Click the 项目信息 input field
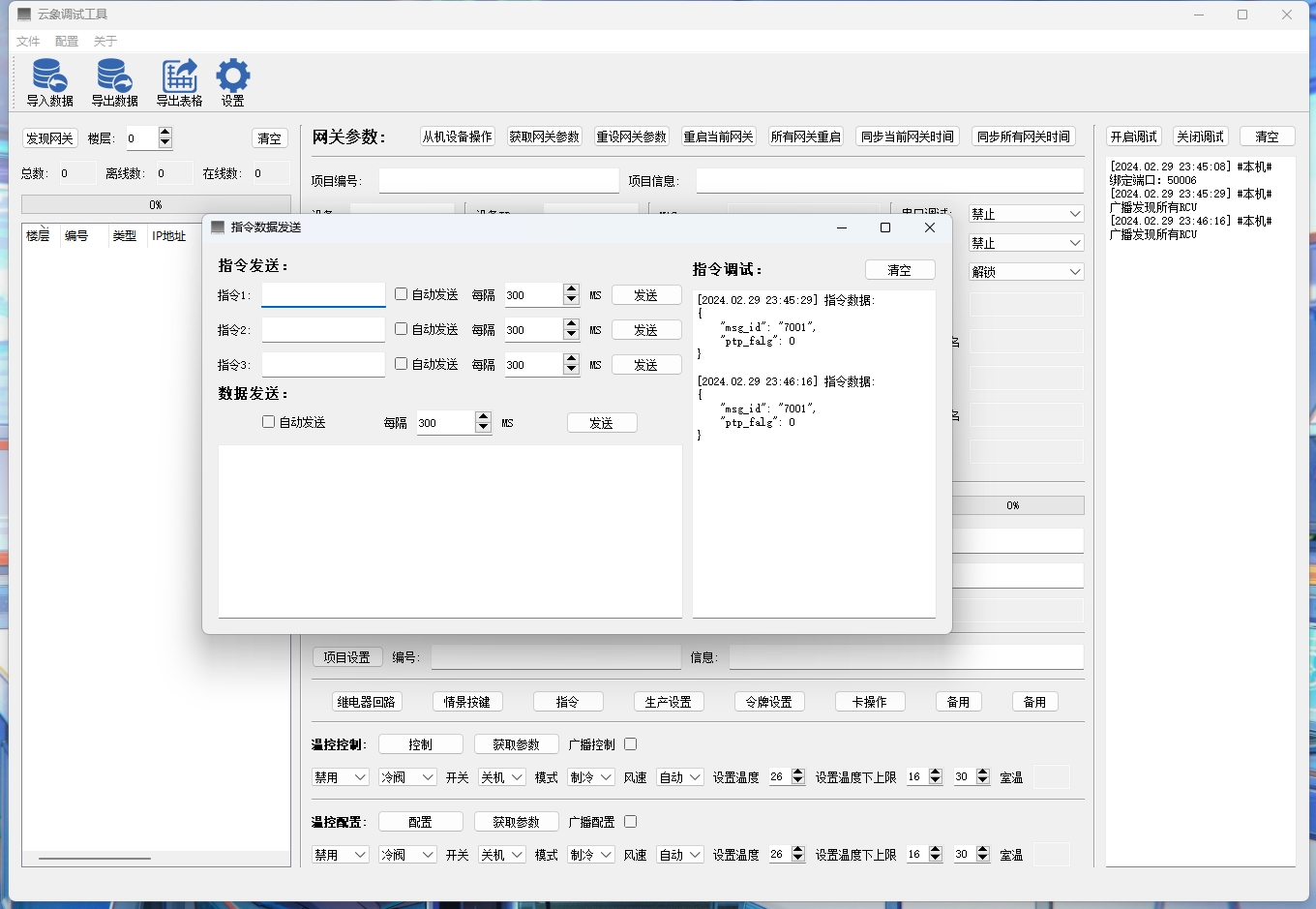The image size is (1316, 909). click(x=889, y=181)
